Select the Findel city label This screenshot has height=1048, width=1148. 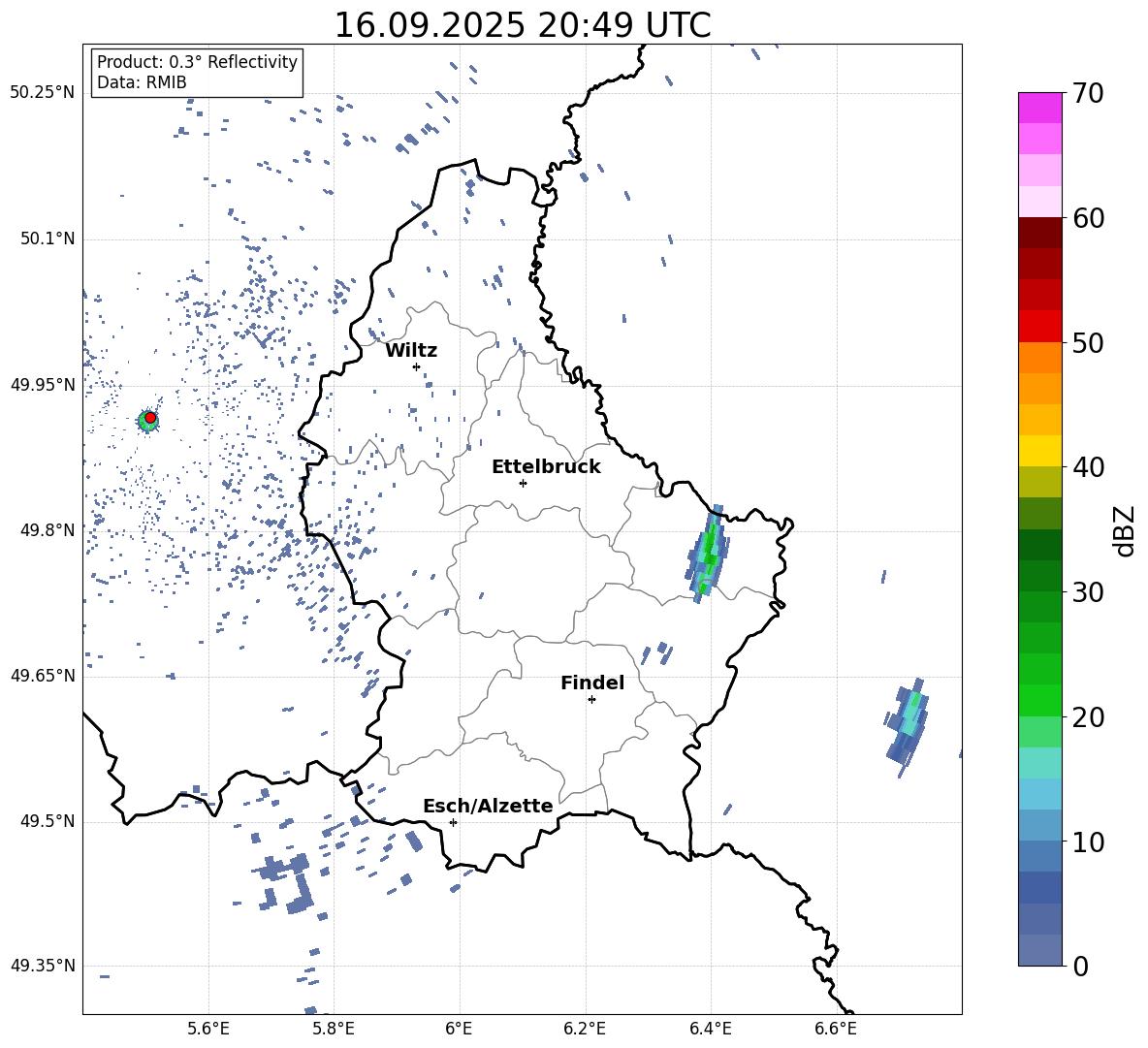pyautogui.click(x=592, y=683)
